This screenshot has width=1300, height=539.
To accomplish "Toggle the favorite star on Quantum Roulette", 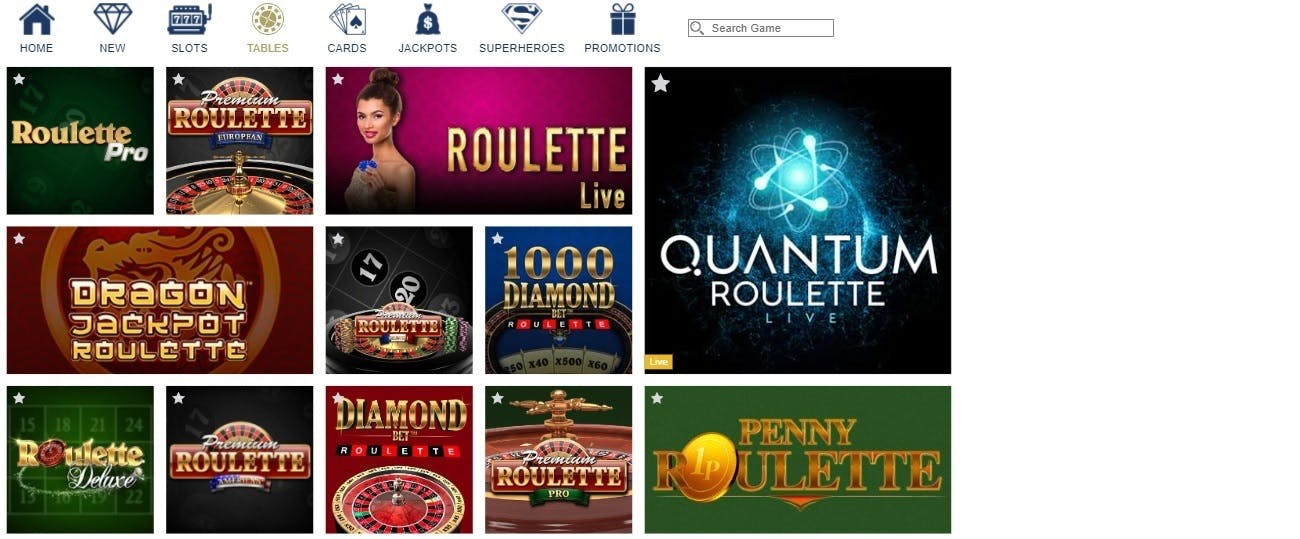I will coord(660,83).
